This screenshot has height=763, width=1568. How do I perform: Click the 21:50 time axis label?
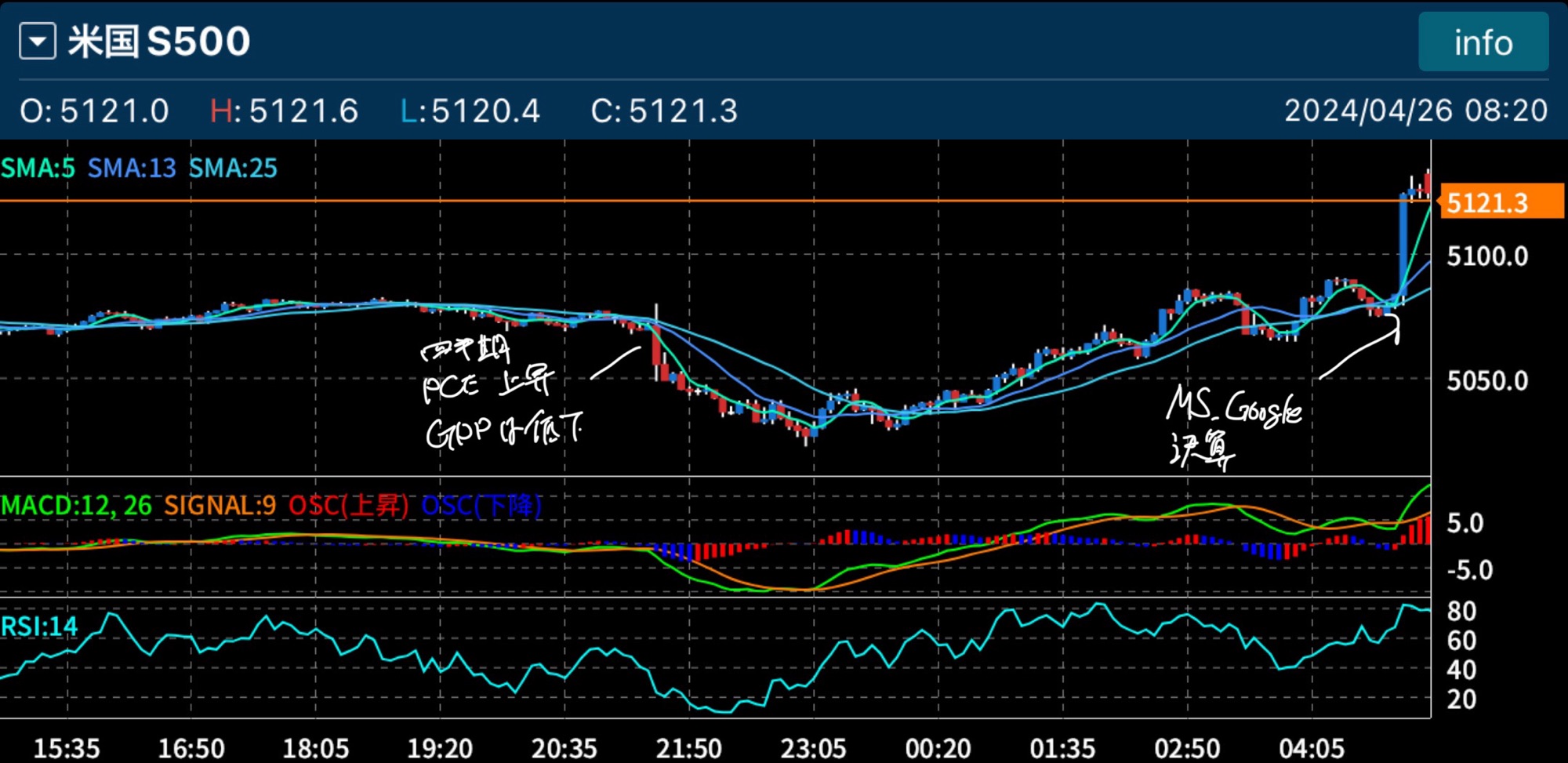(688, 748)
